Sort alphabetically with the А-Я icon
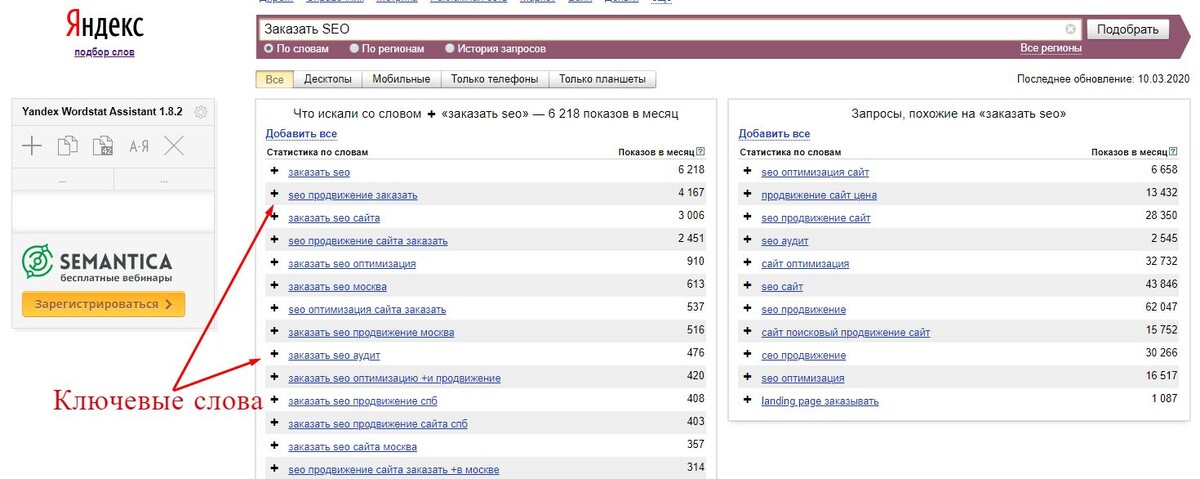The width and height of the screenshot is (1200, 479). point(139,147)
